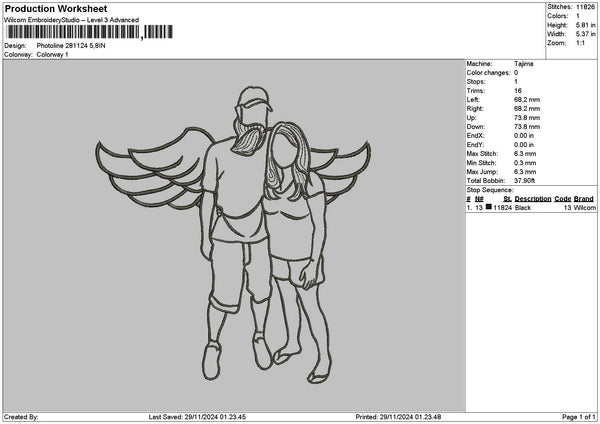The width and height of the screenshot is (600, 424).
Task: Click the Brand column header
Action: click(x=584, y=199)
